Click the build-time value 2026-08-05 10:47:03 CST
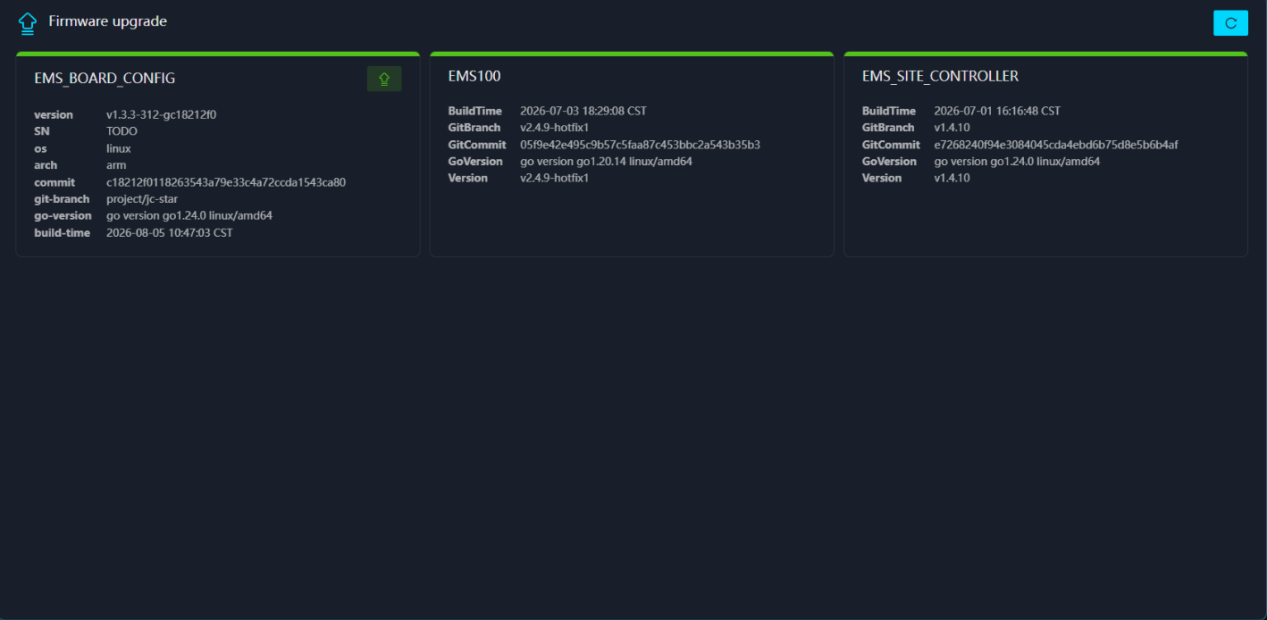The image size is (1267, 620). (x=170, y=233)
